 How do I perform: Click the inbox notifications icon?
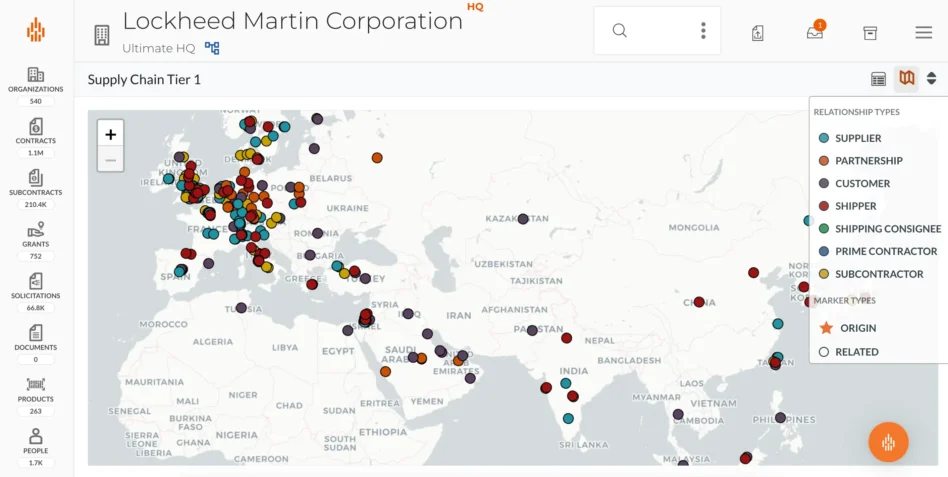tap(815, 32)
